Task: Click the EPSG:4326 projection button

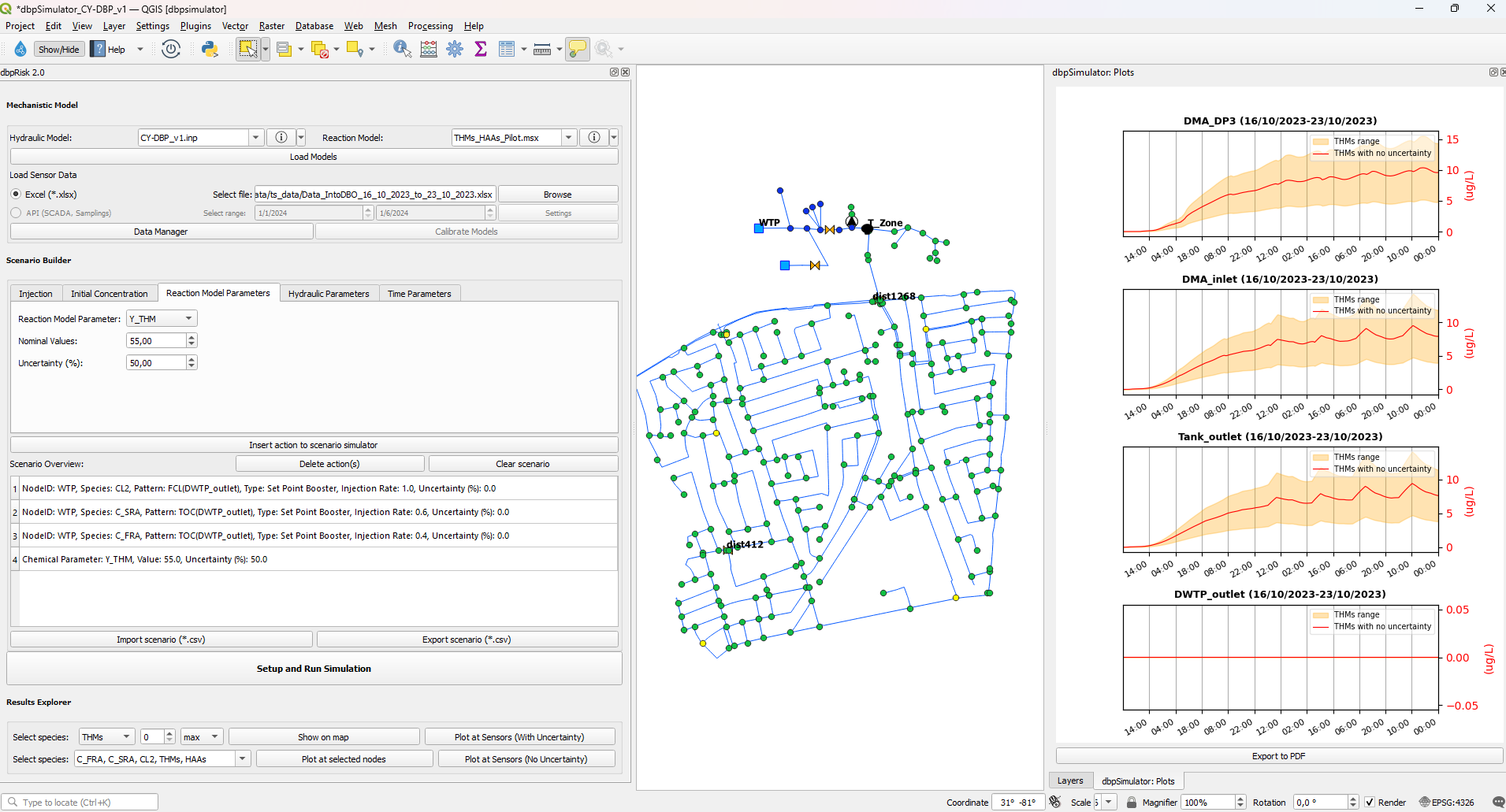Action: tap(1447, 802)
